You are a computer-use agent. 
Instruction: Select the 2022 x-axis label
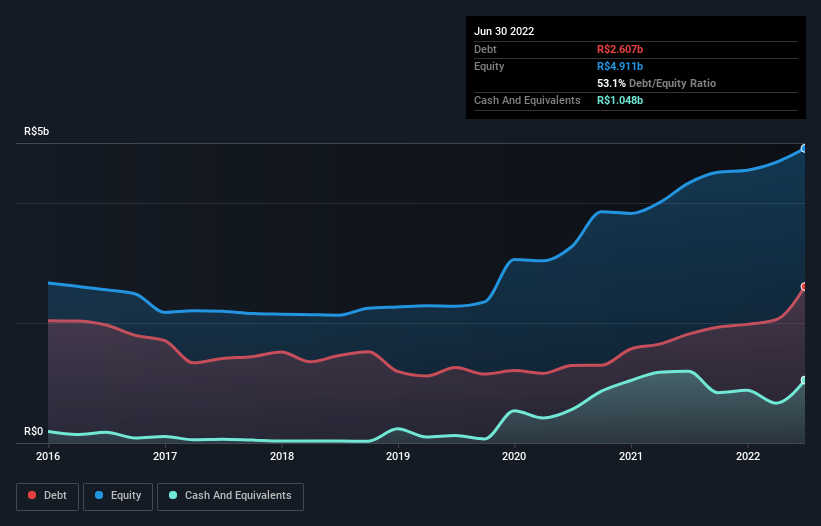(x=748, y=456)
